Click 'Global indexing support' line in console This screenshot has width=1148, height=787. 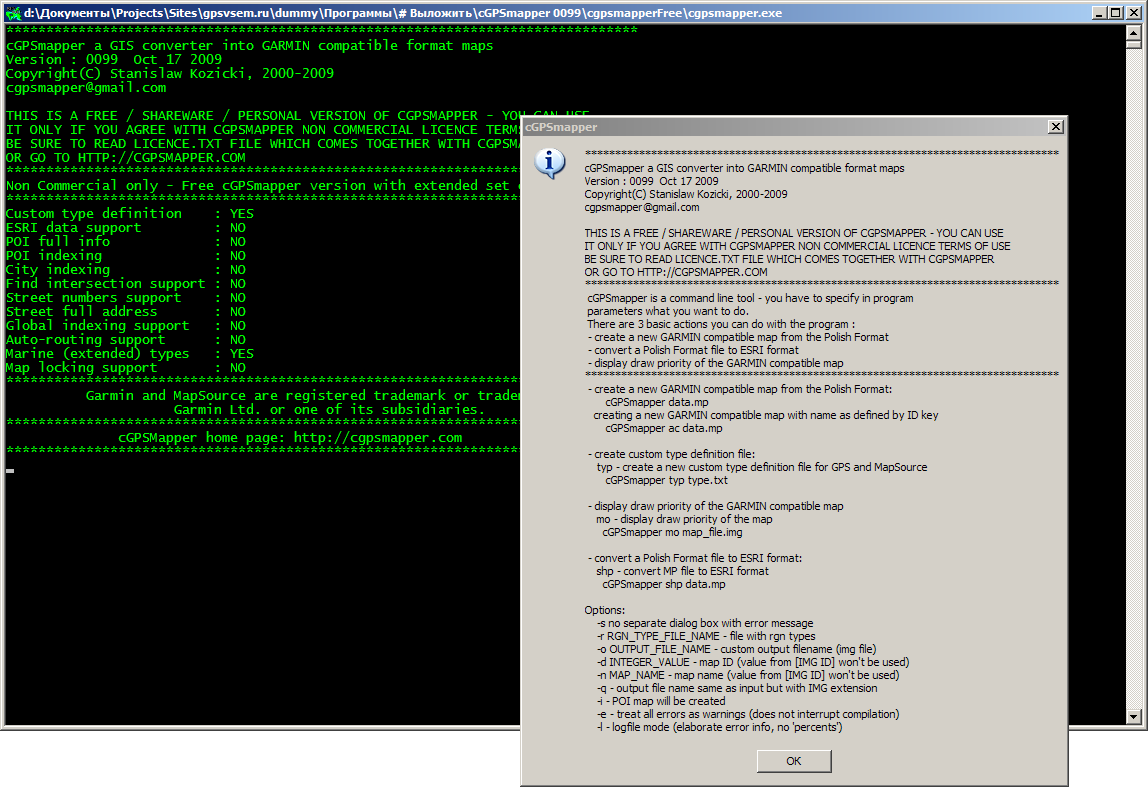click(126, 325)
